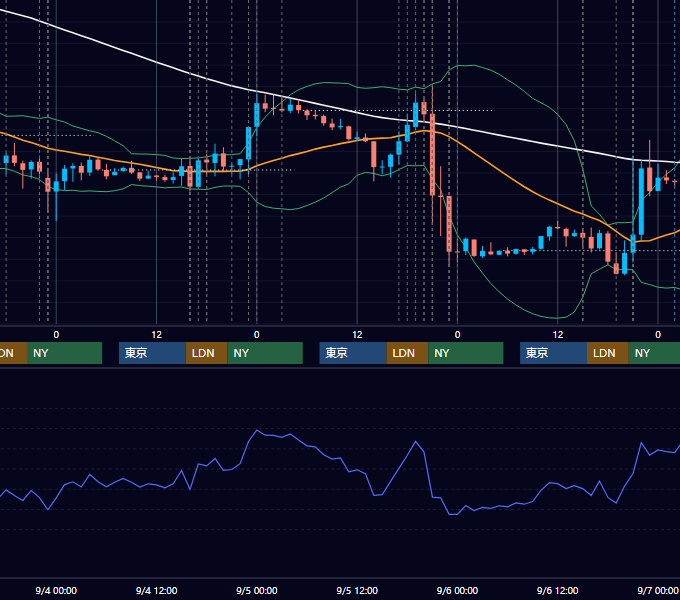Viewport: 680px width, 600px height.
Task: Select the NY session block for 9/4
Action: (x=265, y=353)
